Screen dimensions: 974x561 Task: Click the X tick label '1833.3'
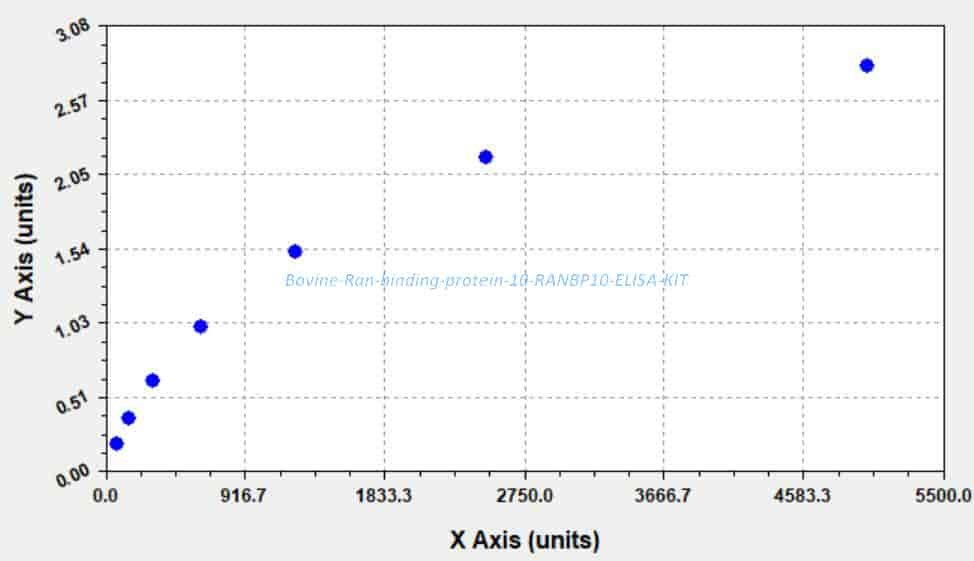coord(383,496)
